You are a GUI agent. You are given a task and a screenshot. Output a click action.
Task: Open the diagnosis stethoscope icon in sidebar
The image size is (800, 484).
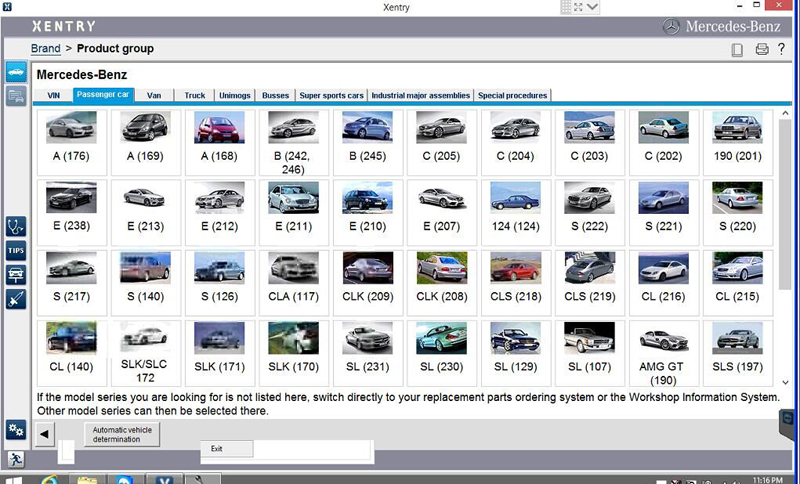[x=16, y=226]
